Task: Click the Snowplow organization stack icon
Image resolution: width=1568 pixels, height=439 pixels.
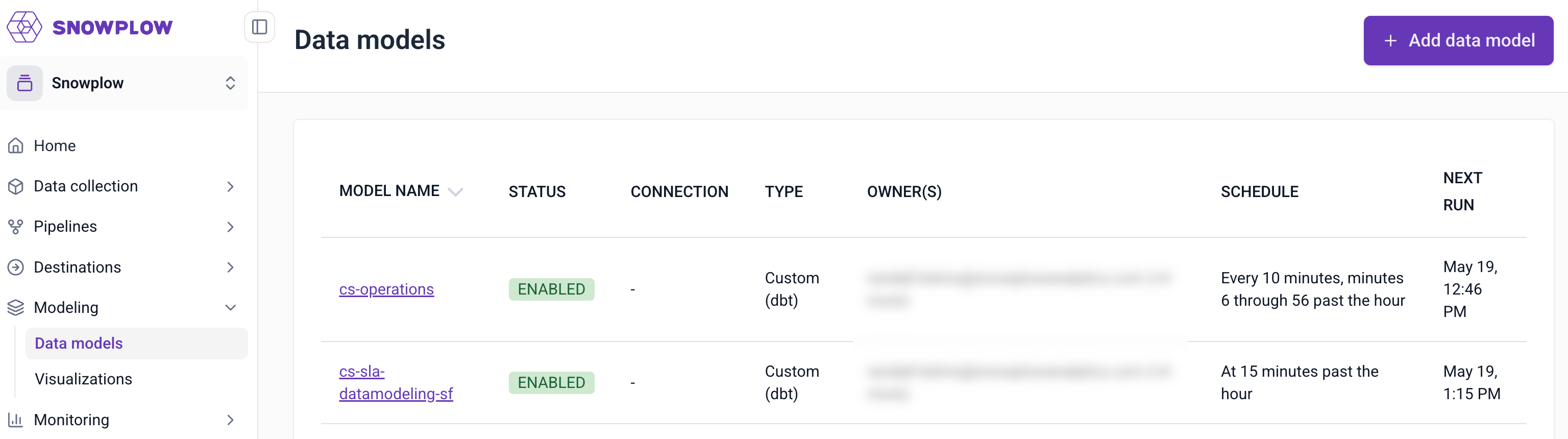Action: pos(25,83)
